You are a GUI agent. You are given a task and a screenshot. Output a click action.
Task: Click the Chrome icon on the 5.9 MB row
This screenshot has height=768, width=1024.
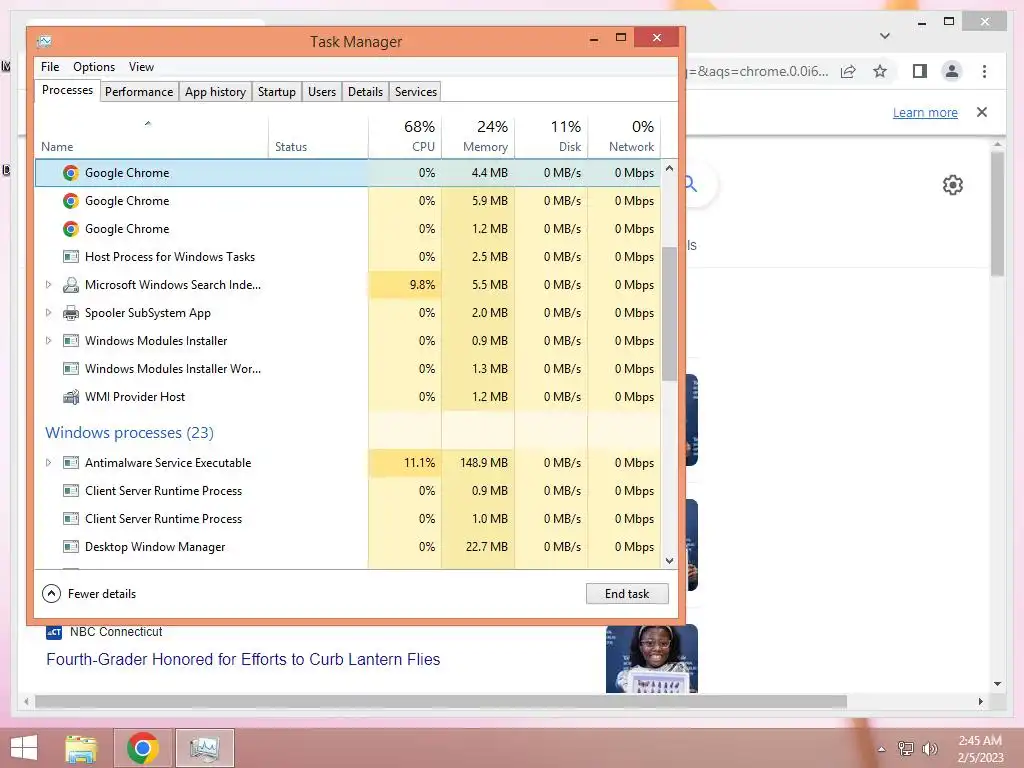pyautogui.click(x=71, y=201)
